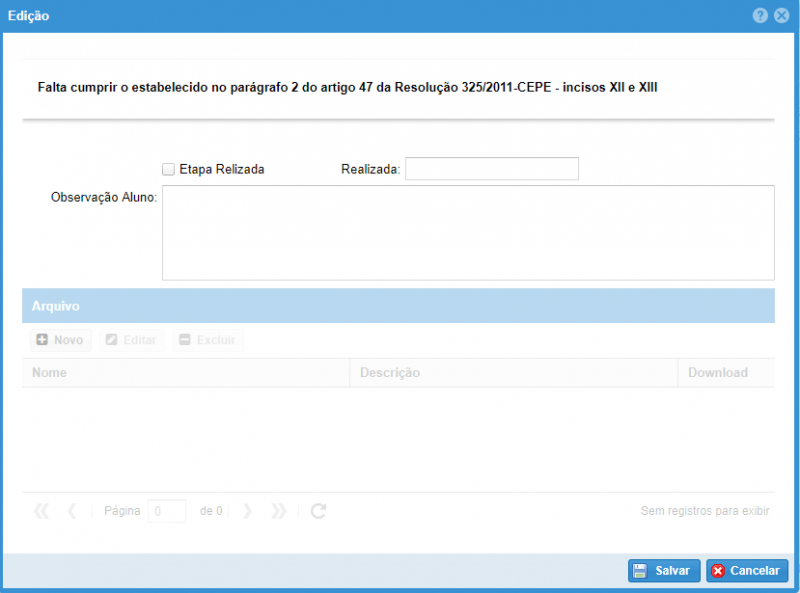Enable the Etapa Relizada checkbox

[x=168, y=169]
